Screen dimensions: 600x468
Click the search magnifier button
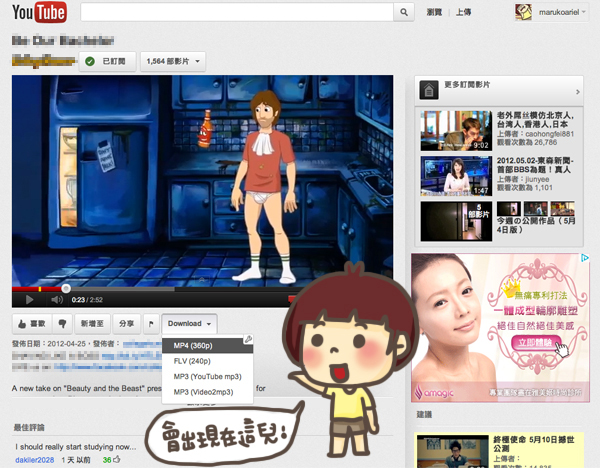click(x=404, y=12)
